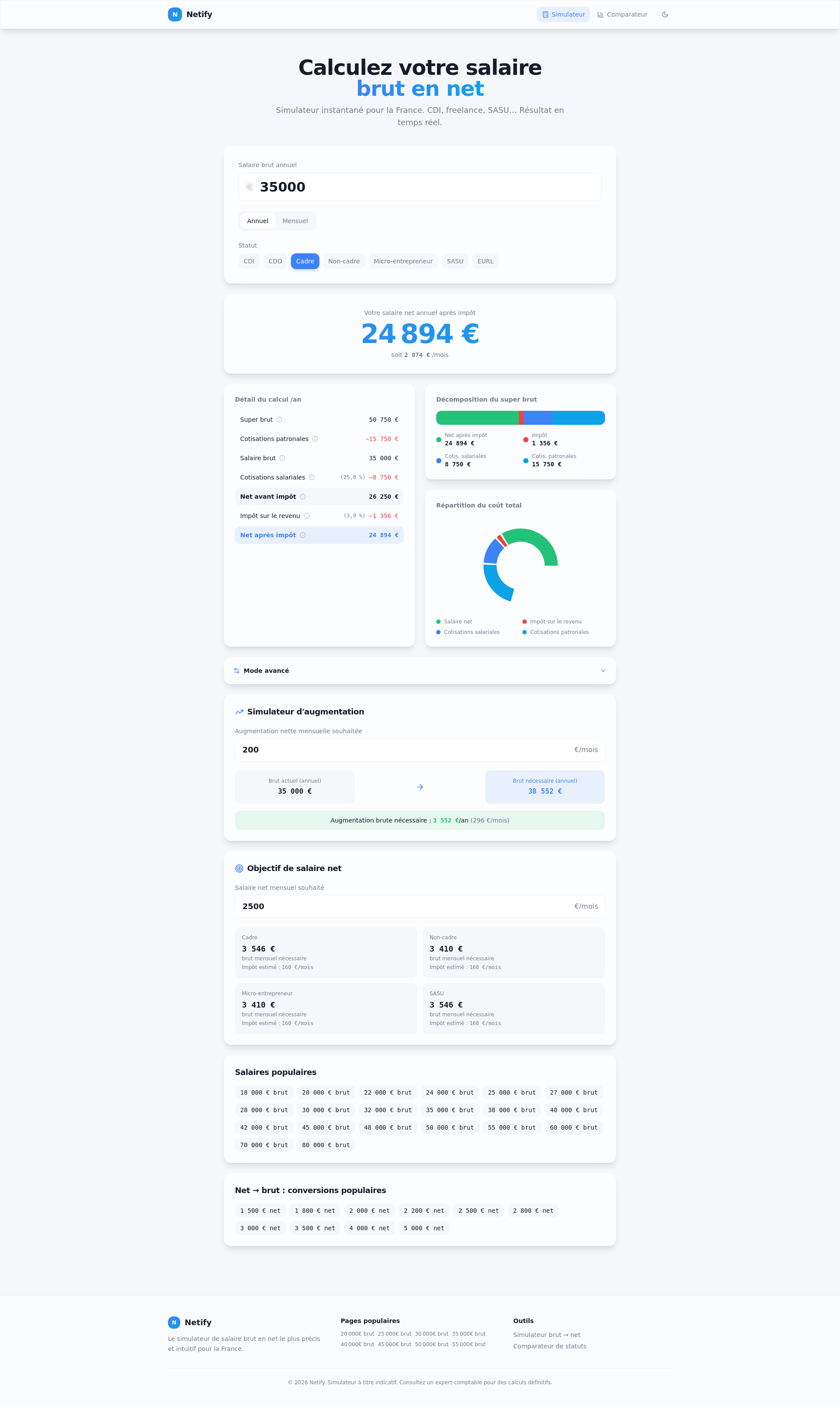
Task: Select SASU status
Action: [455, 262]
